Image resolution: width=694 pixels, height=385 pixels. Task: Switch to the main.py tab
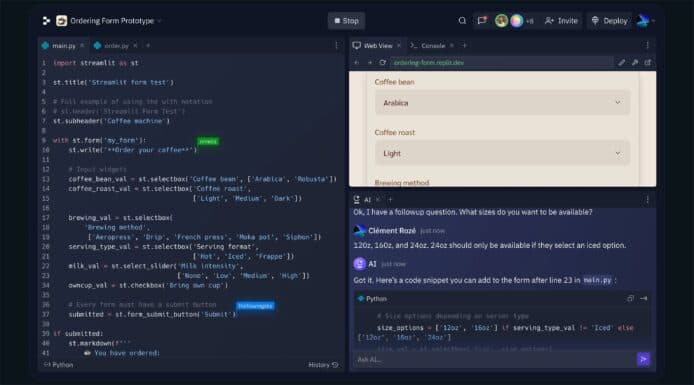coord(64,46)
